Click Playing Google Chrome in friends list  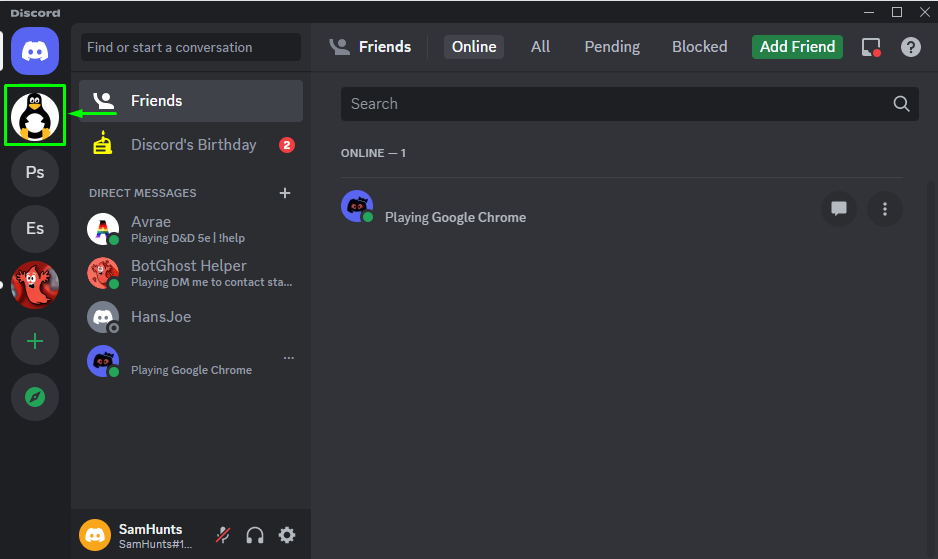point(455,217)
